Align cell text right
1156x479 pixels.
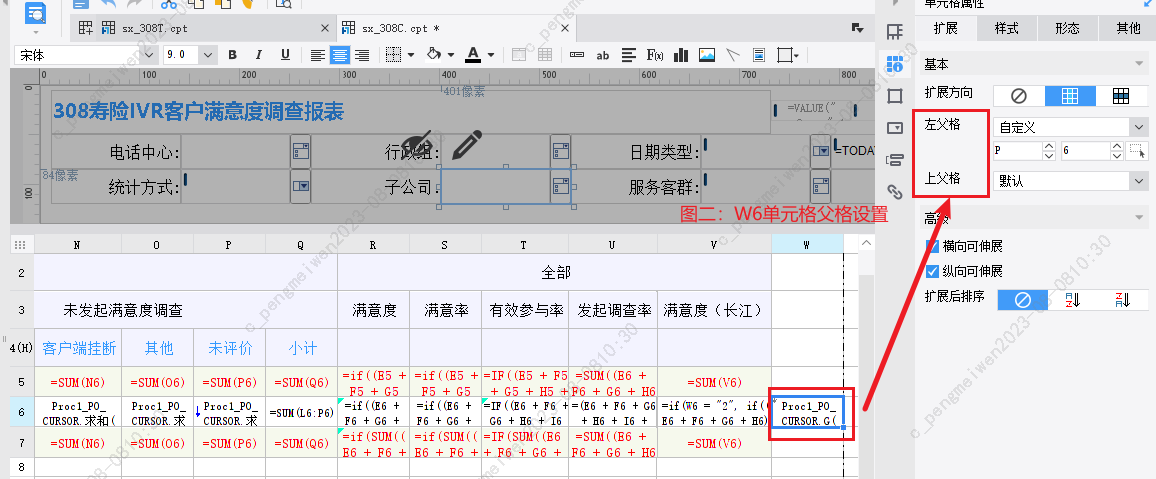pos(361,55)
